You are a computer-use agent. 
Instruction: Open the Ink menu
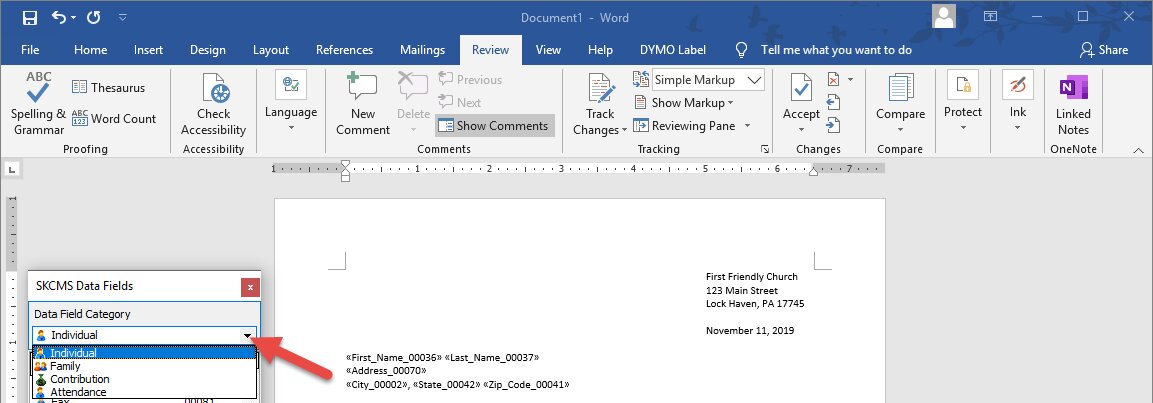pyautogui.click(x=1018, y=102)
